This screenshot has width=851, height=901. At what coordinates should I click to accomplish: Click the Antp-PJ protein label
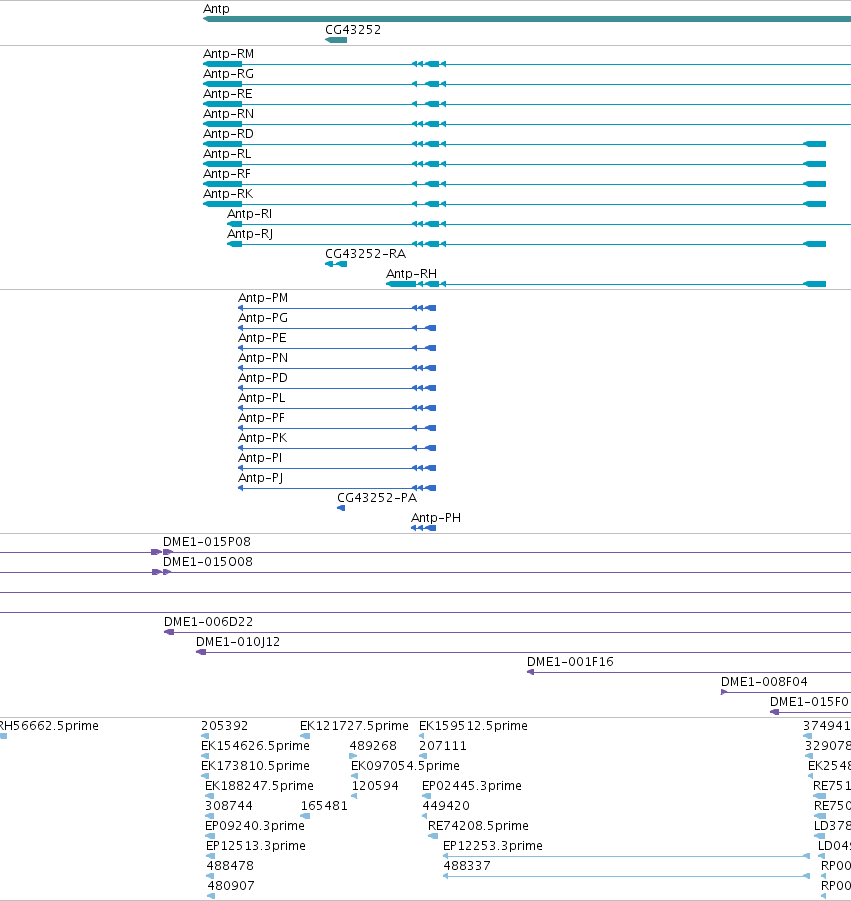click(260, 478)
